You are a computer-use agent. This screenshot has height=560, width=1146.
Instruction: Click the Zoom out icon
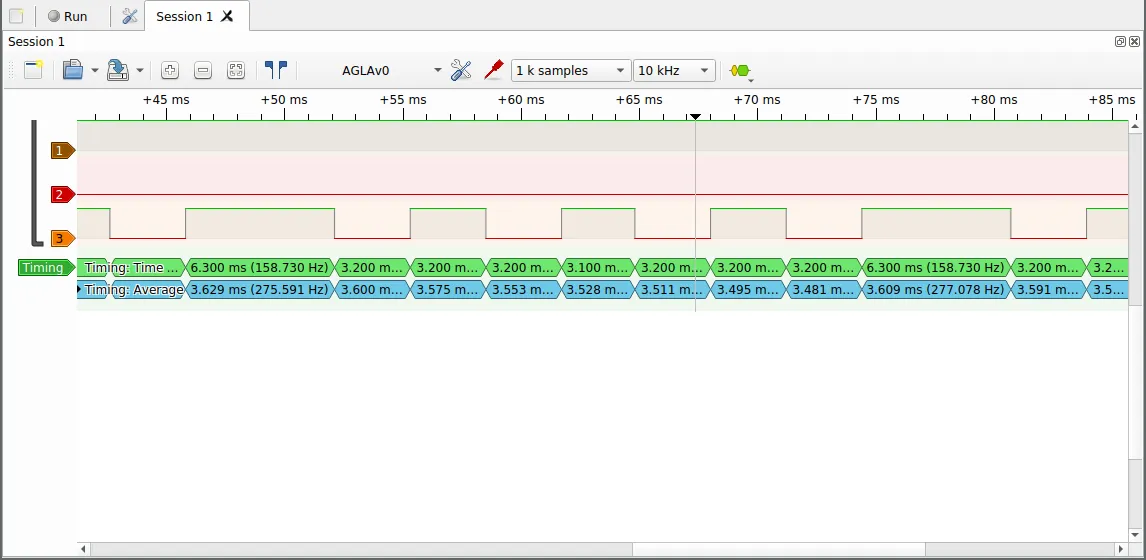[203, 70]
